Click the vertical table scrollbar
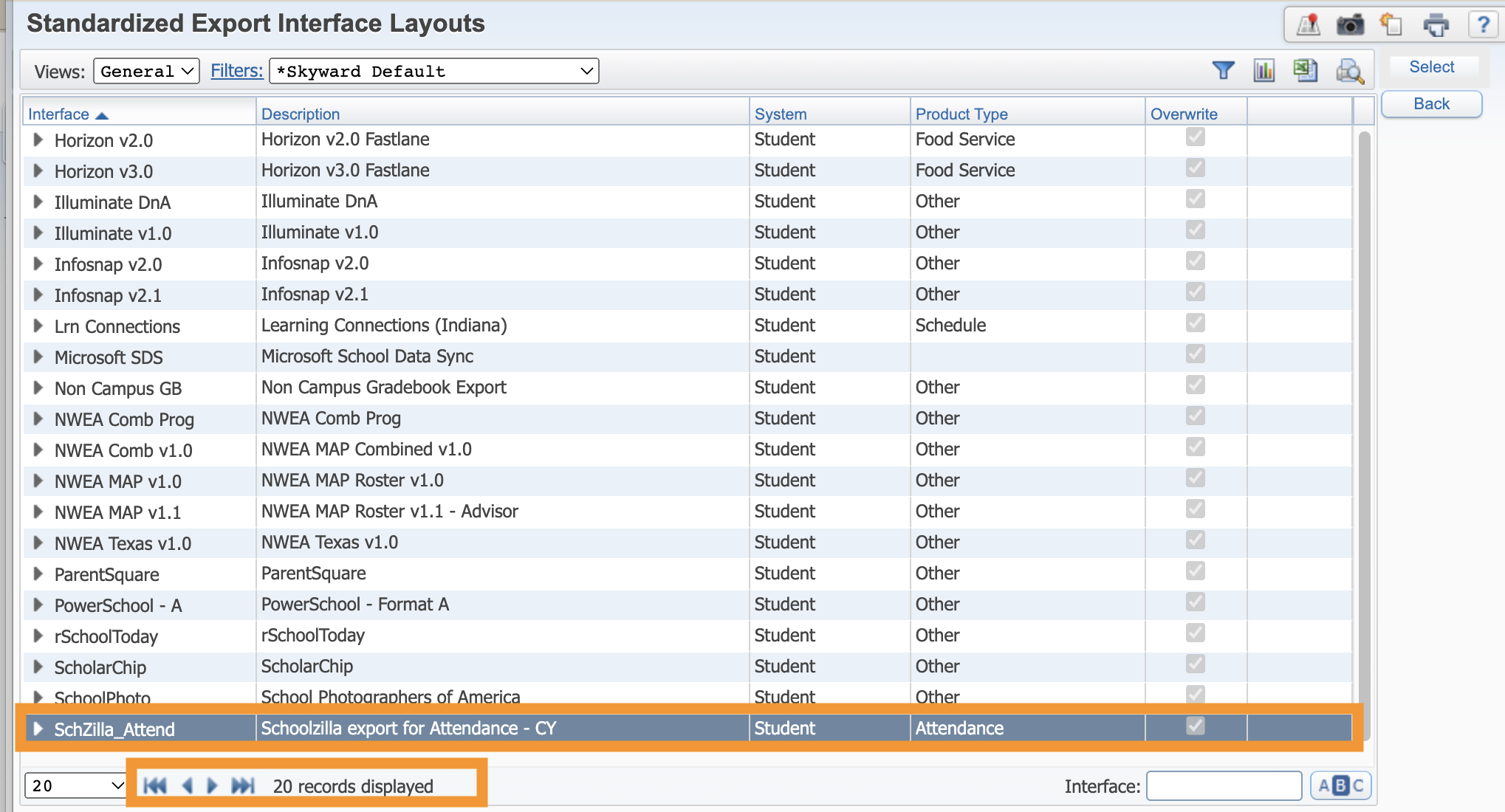Viewport: 1505px width, 812px height. 1364,436
